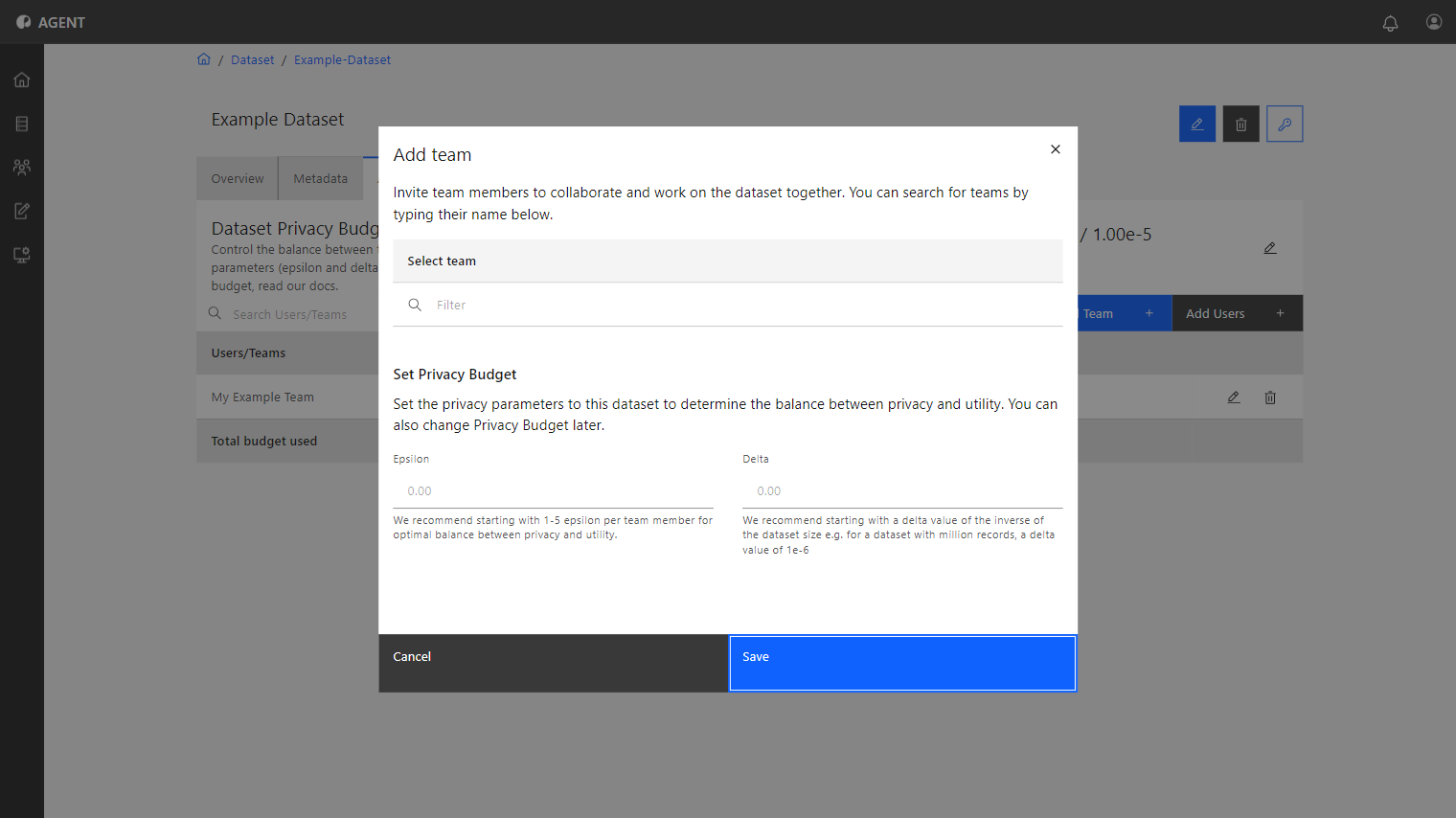Close the Add team dialog
1456x818 pixels.
pos(1056,149)
